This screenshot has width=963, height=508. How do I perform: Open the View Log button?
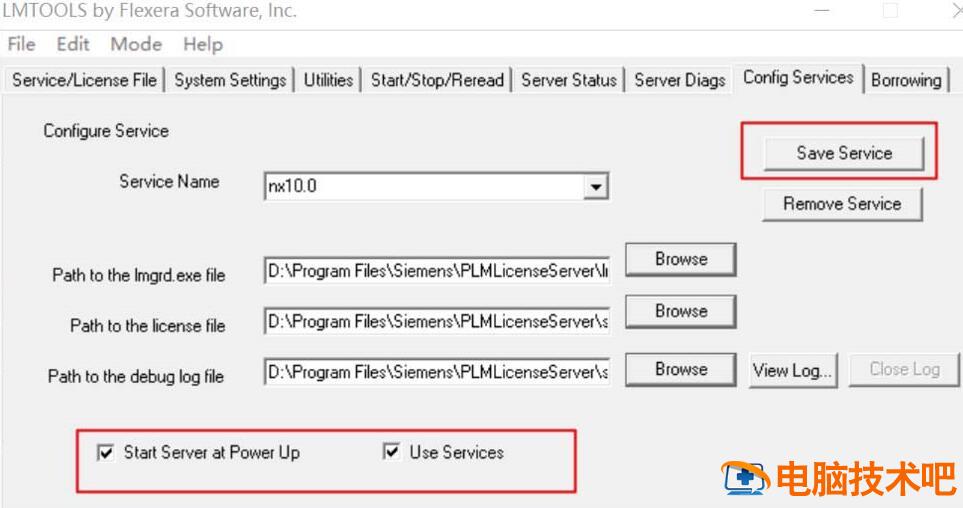coord(793,370)
